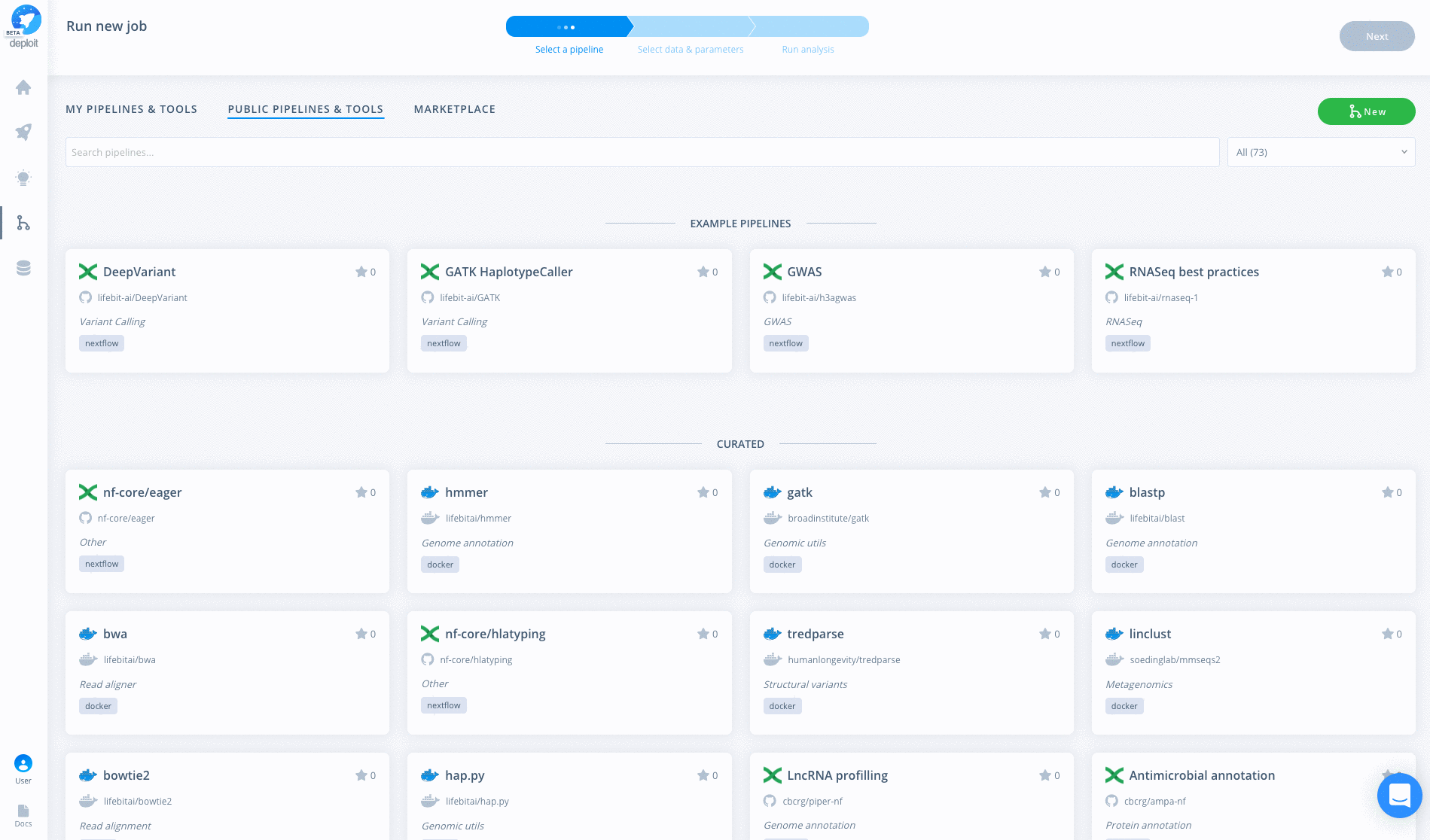
Task: Go to Select a pipeline step
Action: click(569, 50)
